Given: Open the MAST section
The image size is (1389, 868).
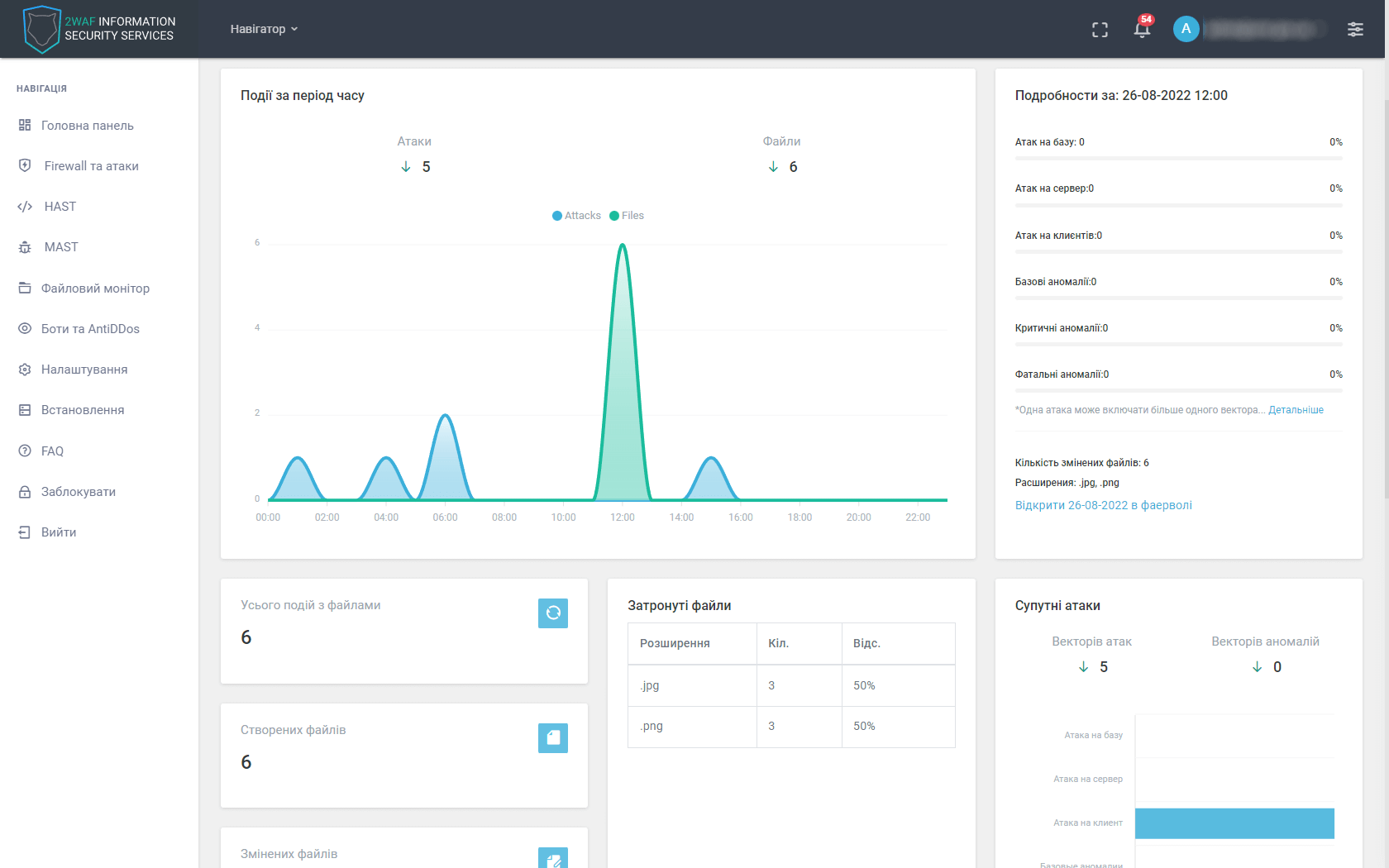Looking at the screenshot, I should (59, 246).
